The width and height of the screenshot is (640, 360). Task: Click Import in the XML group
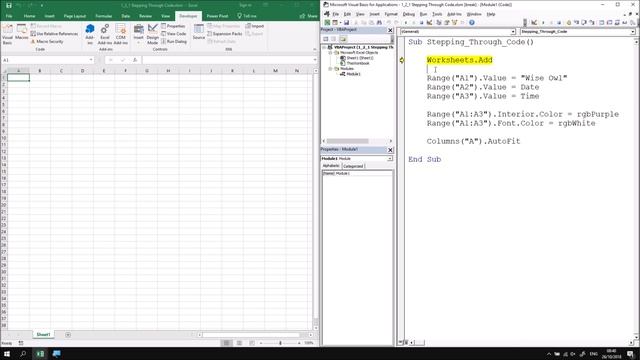pyautogui.click(x=255, y=26)
